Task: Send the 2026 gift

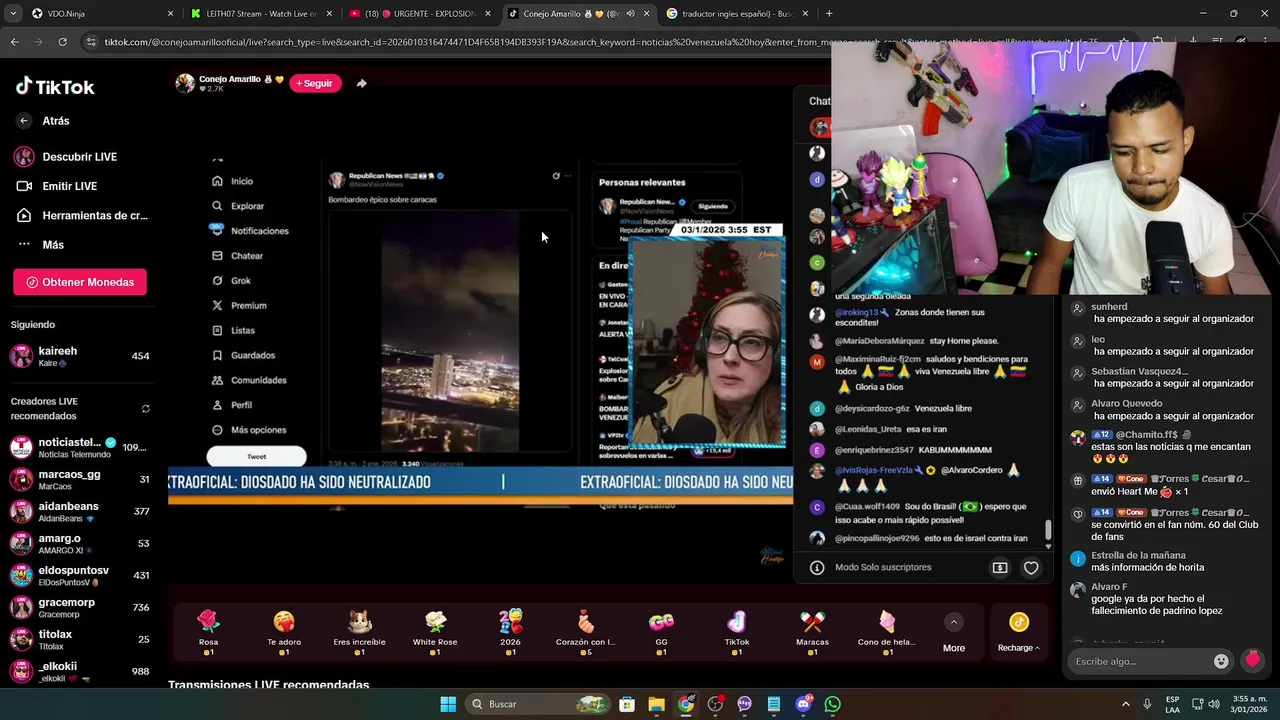Action: pos(510,632)
